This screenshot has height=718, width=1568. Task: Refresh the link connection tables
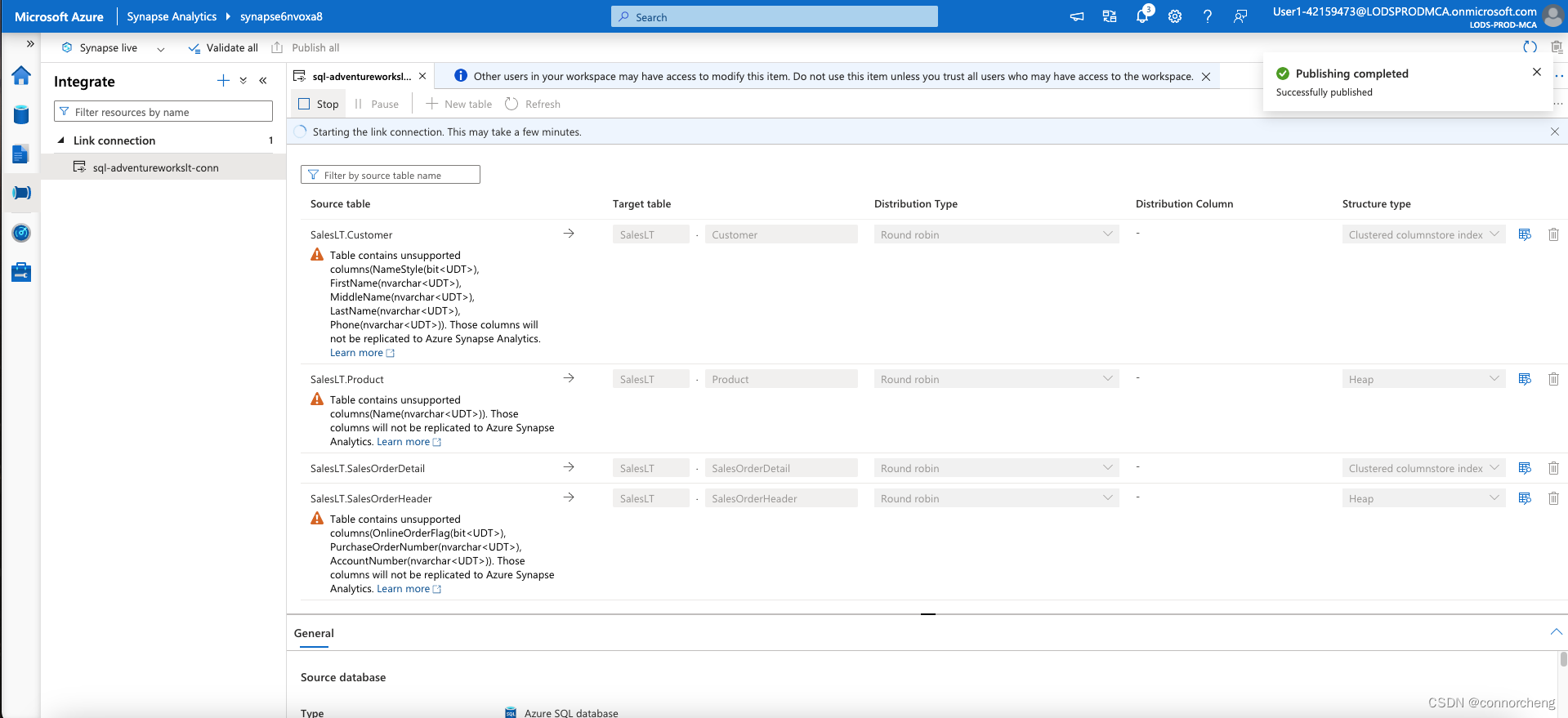533,104
